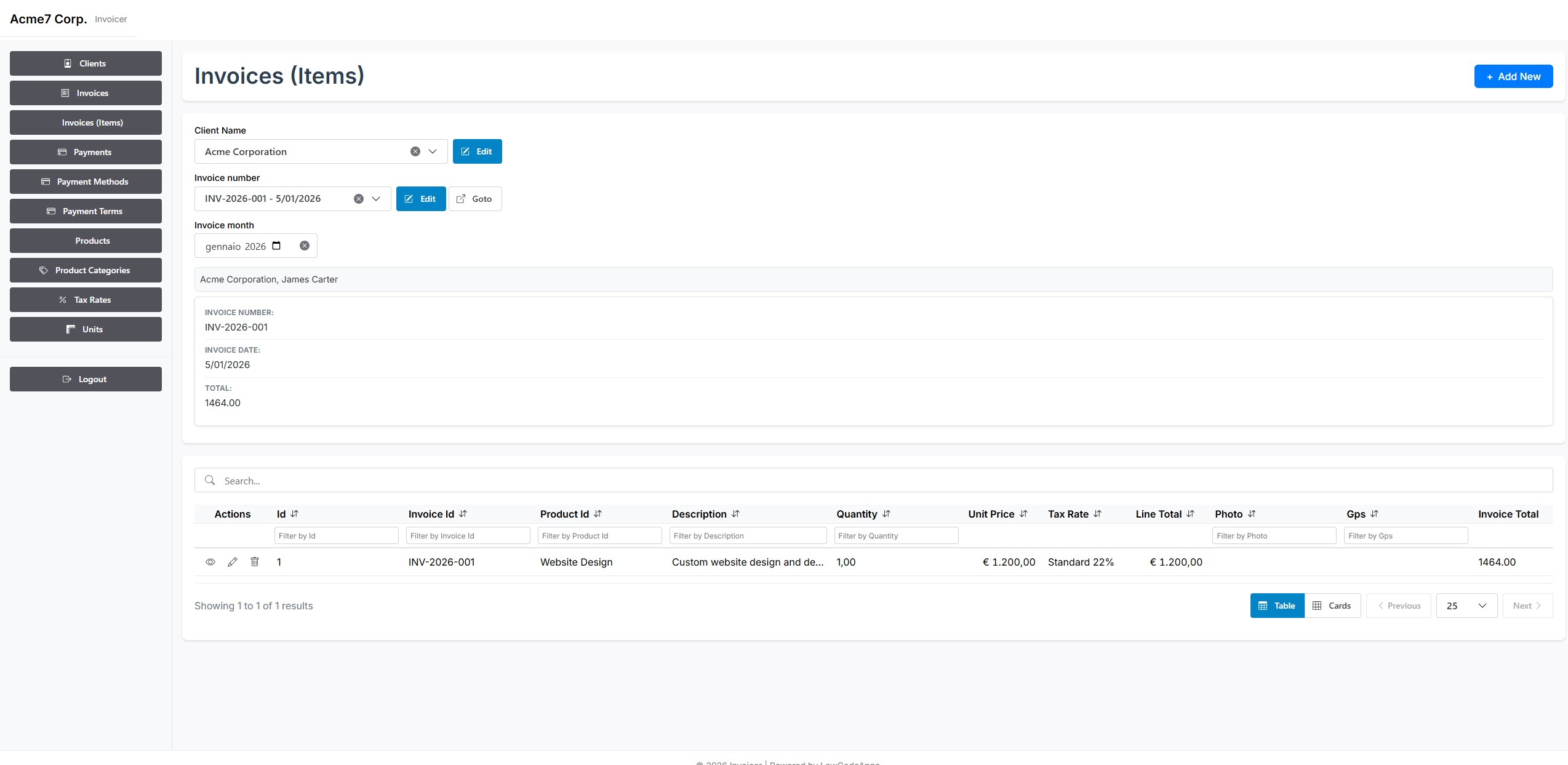Sort by the Tax Rate column
The height and width of the screenshot is (765, 1568).
[x=1097, y=513]
